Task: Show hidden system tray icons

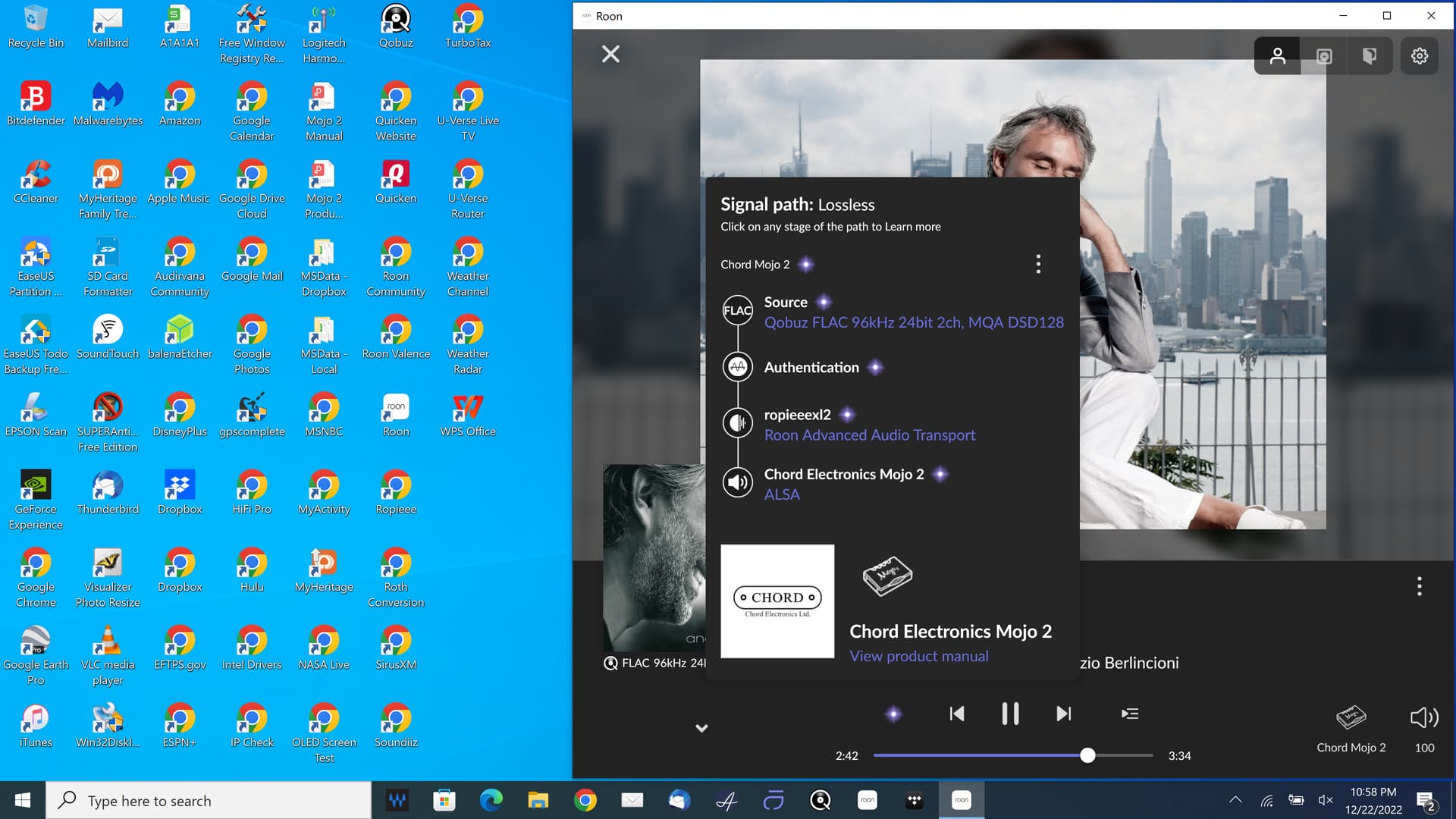Action: pyautogui.click(x=1235, y=799)
